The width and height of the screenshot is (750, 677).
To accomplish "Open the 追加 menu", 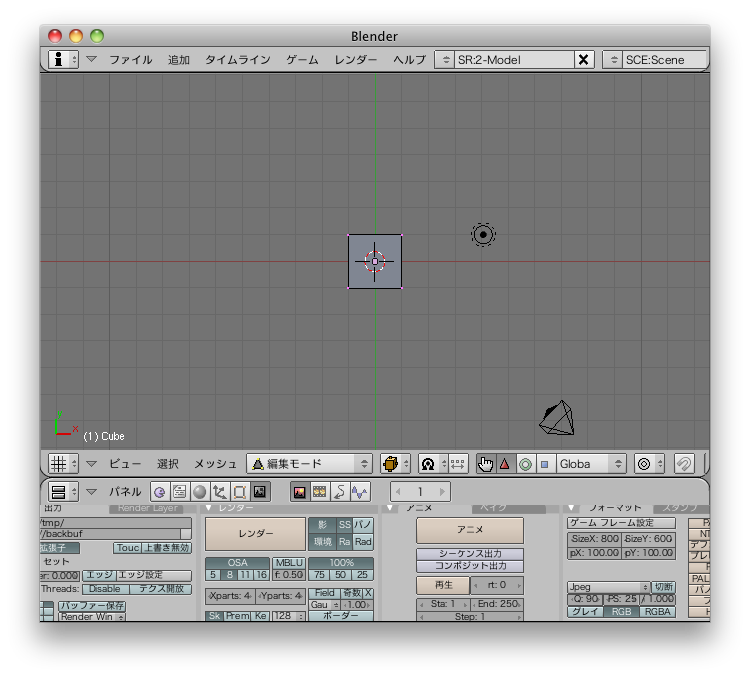I will pos(179,60).
